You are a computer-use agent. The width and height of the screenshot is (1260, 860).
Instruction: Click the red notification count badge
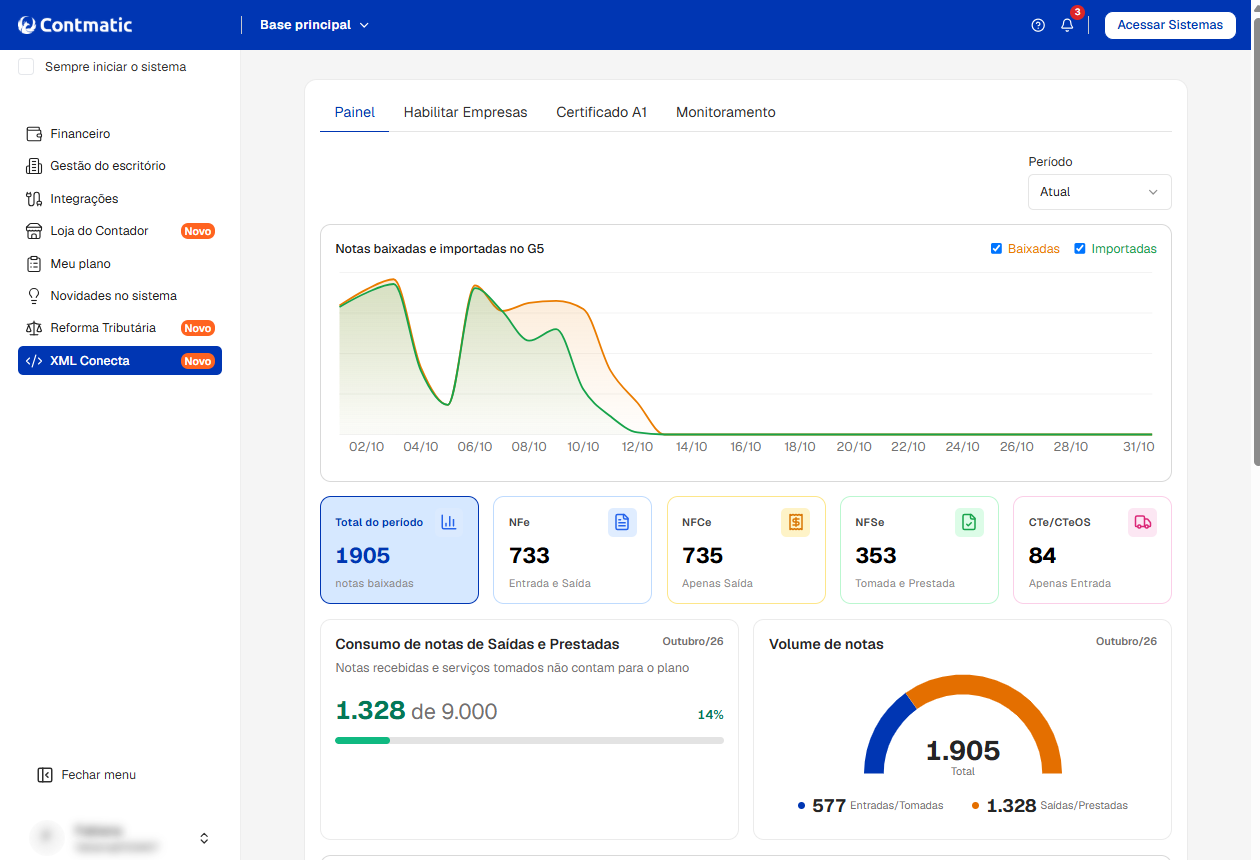point(1077,12)
